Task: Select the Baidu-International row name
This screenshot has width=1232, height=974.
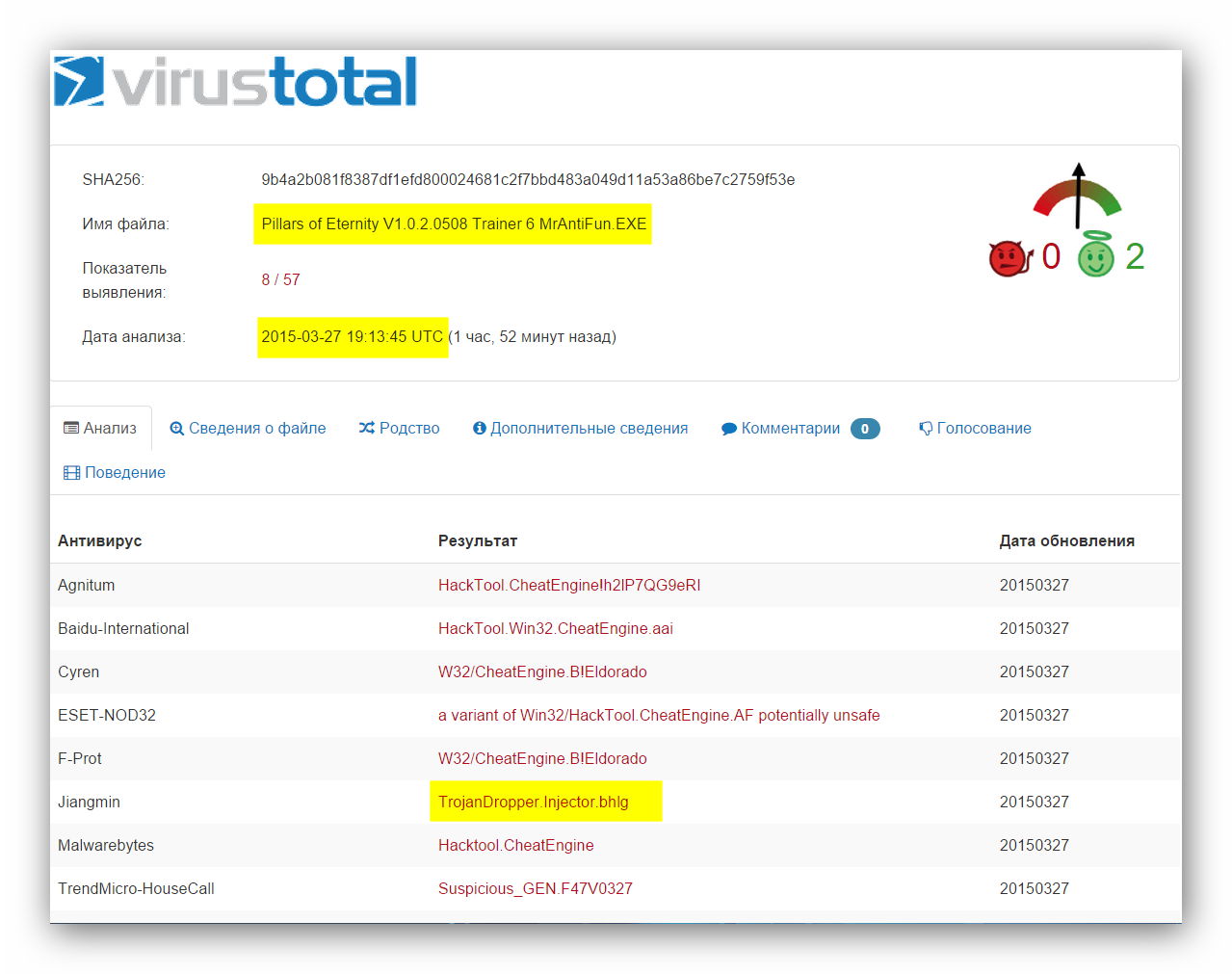Action: [123, 628]
